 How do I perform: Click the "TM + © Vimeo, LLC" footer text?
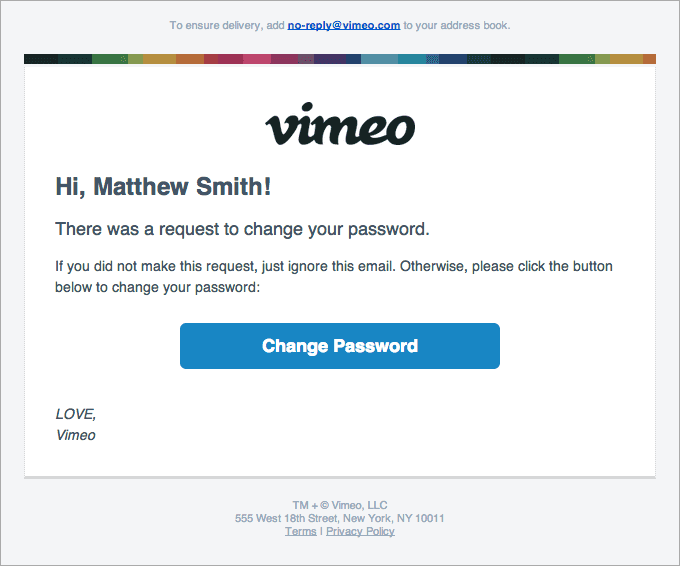click(340, 506)
